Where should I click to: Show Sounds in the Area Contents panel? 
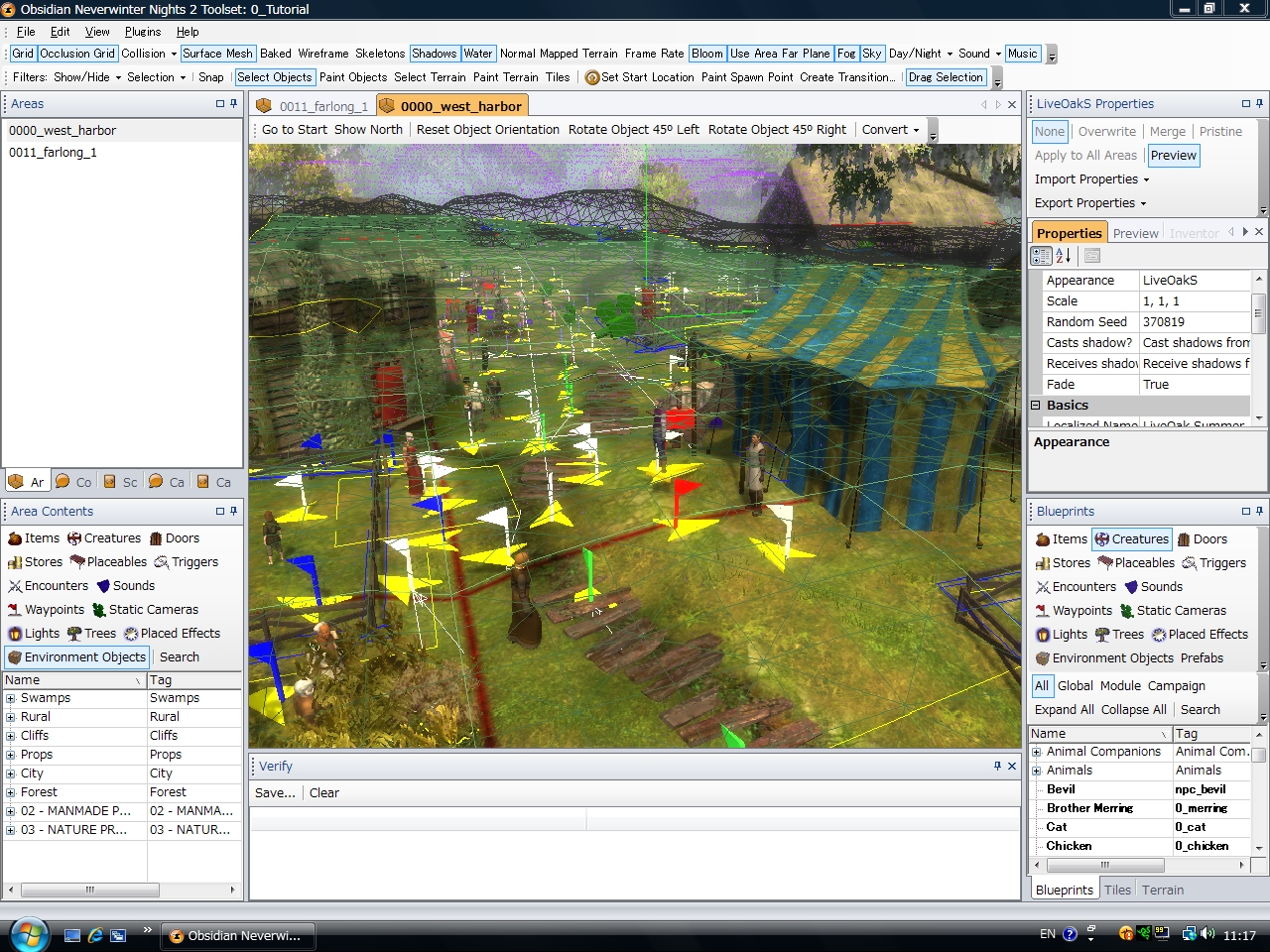tap(125, 586)
